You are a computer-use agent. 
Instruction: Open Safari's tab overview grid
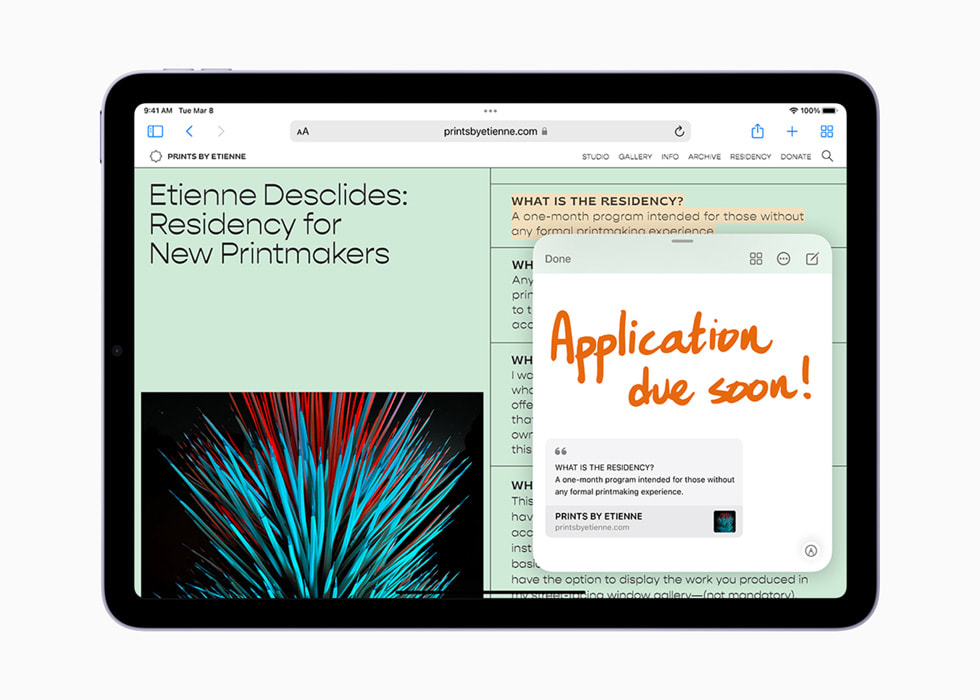(826, 131)
